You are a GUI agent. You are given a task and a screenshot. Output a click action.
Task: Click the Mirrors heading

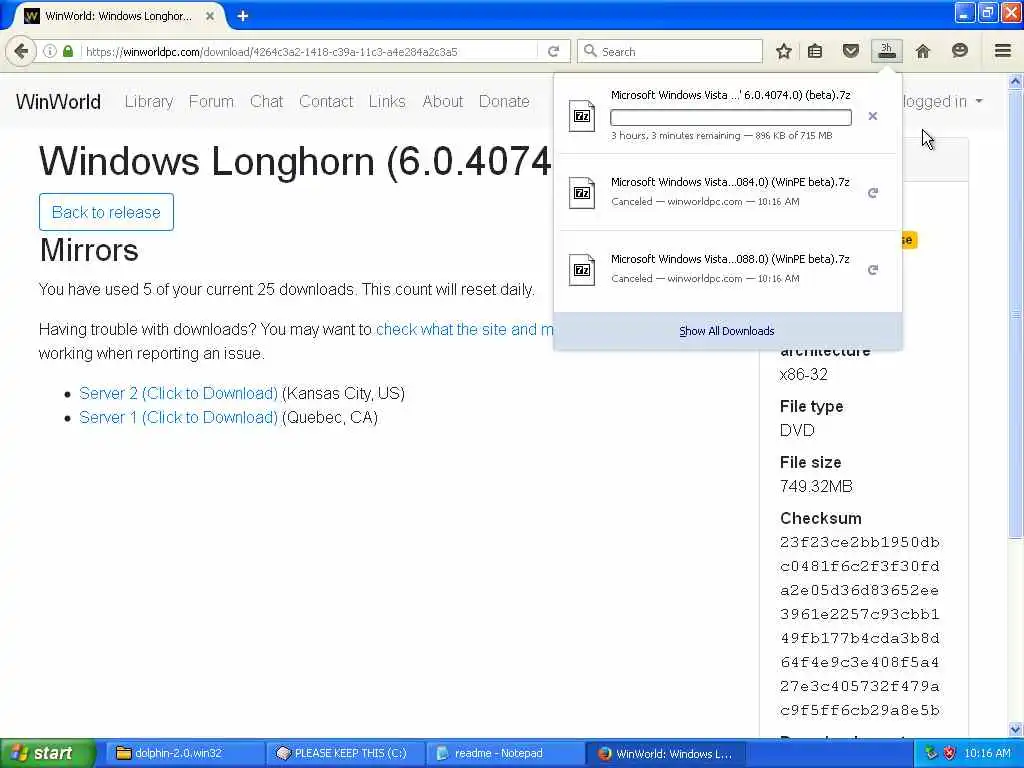pyautogui.click(x=89, y=250)
